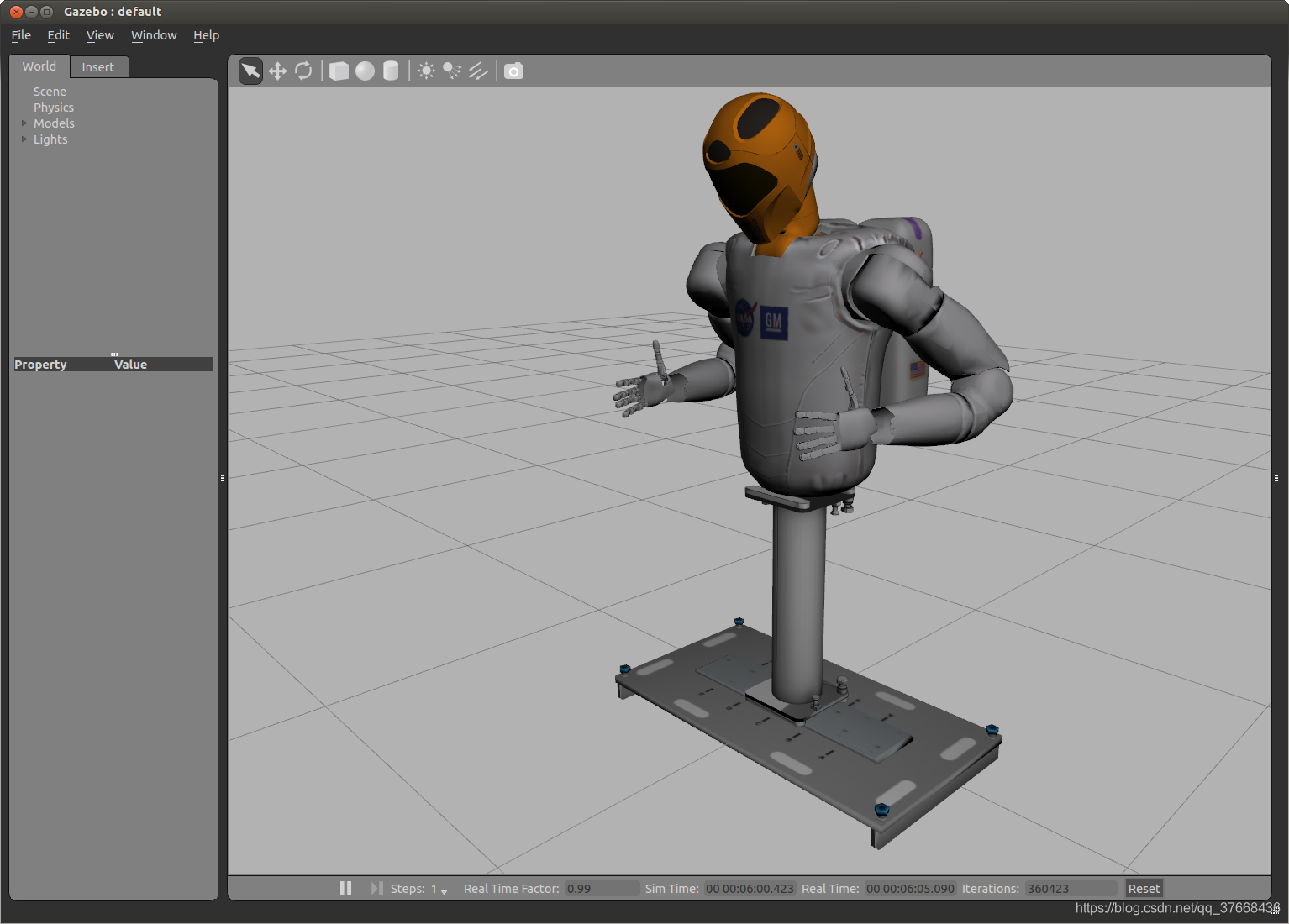Viewport: 1289px width, 924px height.
Task: Add a directional light
Action: point(478,71)
